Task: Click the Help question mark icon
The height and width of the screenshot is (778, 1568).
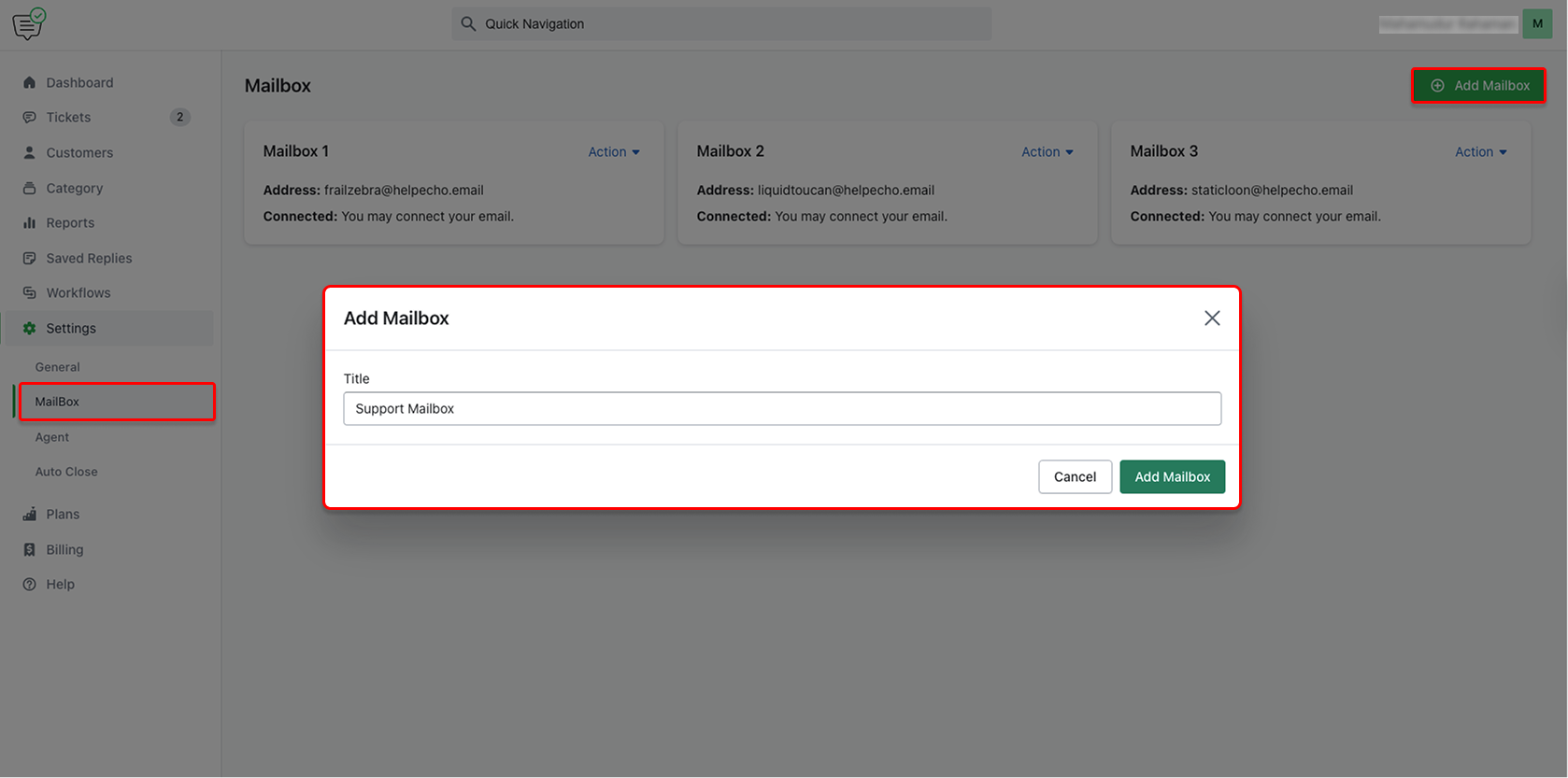Action: tap(29, 585)
